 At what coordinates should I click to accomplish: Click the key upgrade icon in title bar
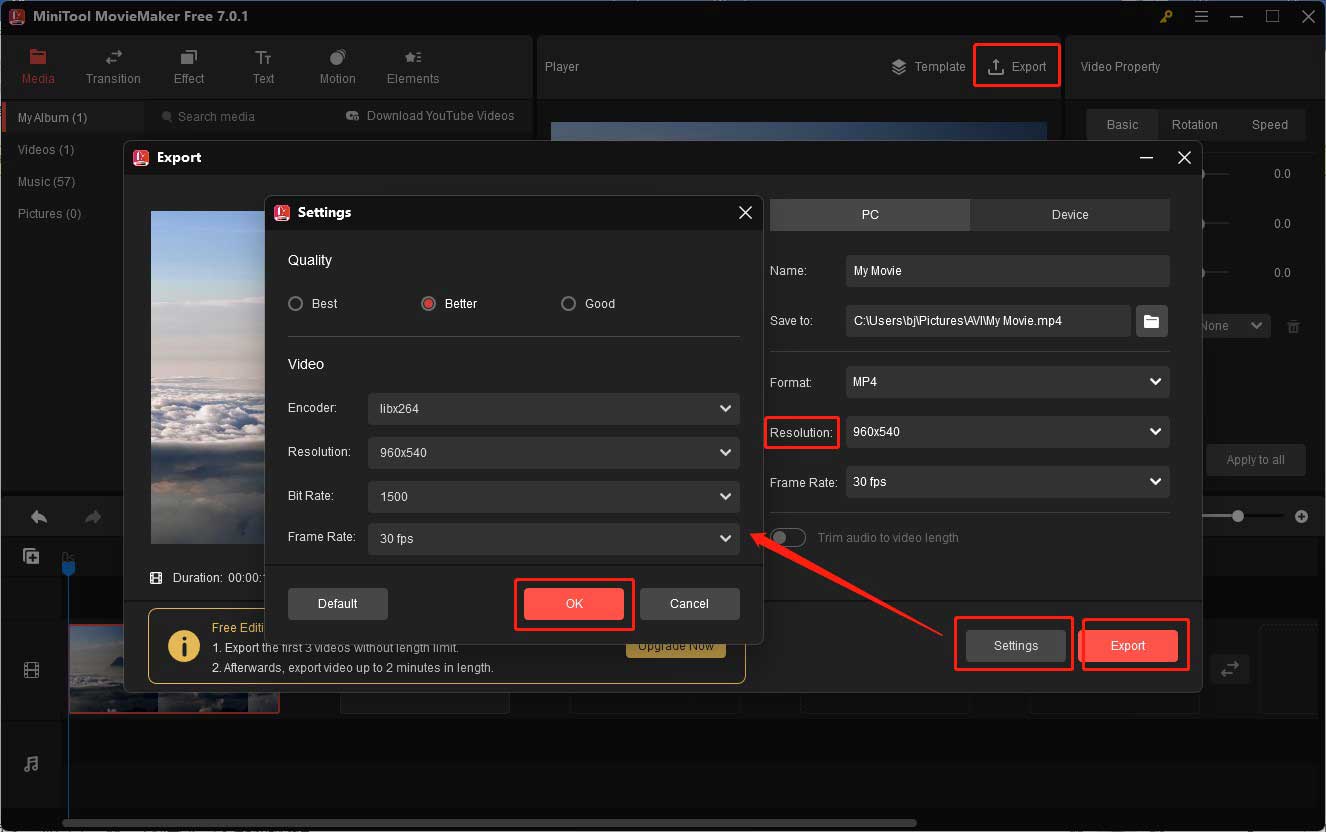pyautogui.click(x=1166, y=17)
